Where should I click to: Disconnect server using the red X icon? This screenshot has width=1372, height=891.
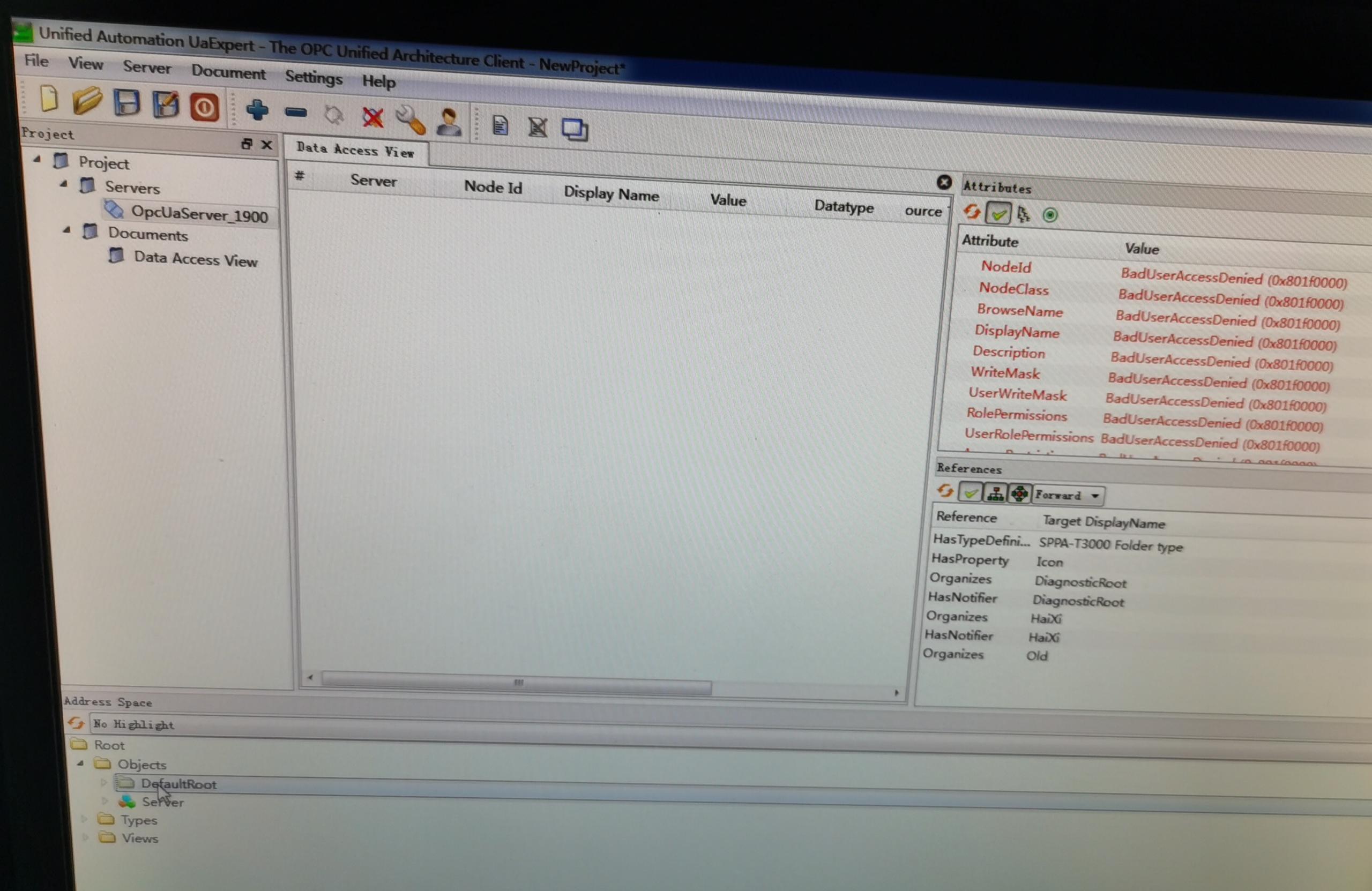[x=372, y=117]
